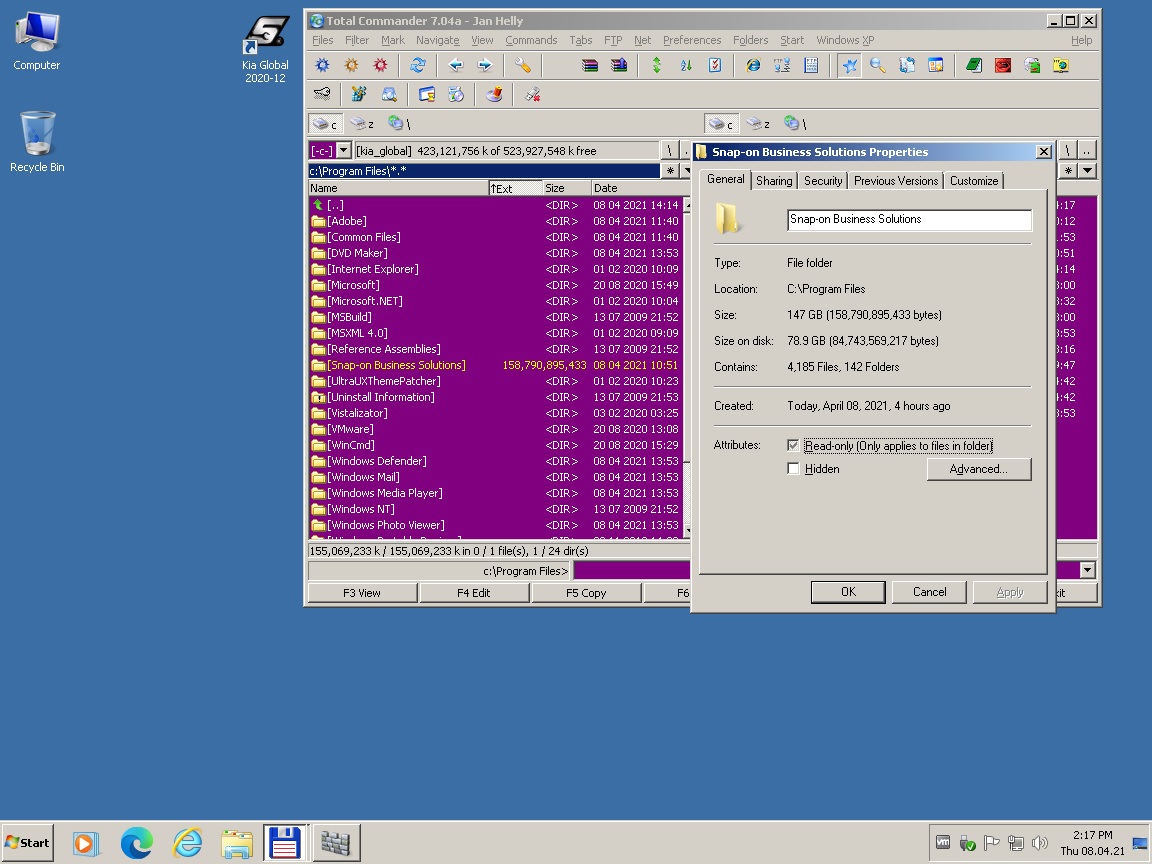Viewport: 1152px width, 864px height.
Task: Click the blue forward arrow toolbar icon
Action: tap(485, 65)
